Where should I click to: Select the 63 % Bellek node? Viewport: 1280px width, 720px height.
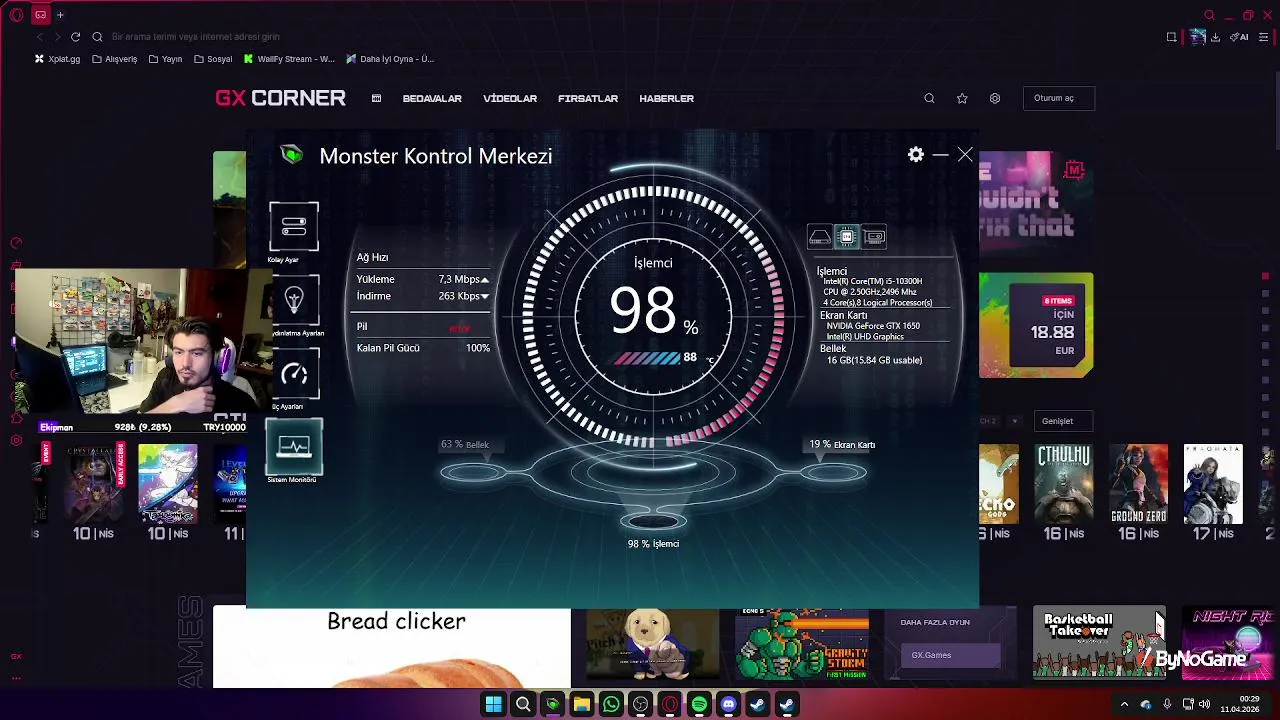pyautogui.click(x=474, y=472)
